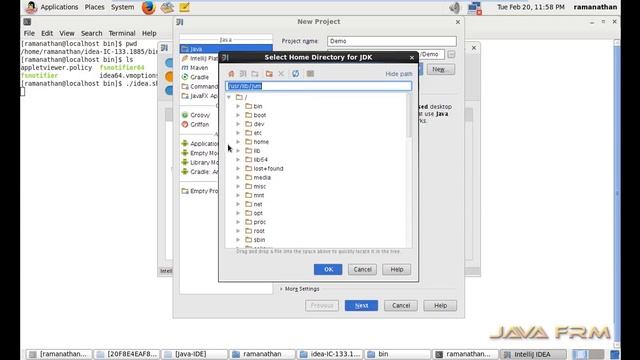640x360 pixels.
Task: Click the New... SDK button
Action: point(441,69)
